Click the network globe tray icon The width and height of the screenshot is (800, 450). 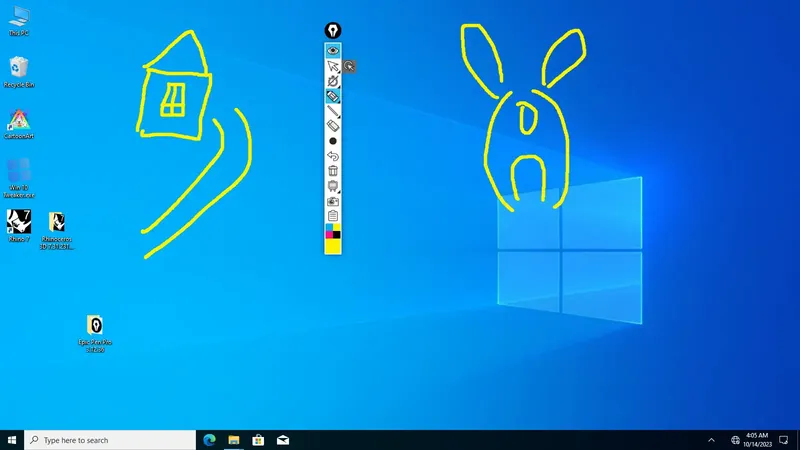(735, 440)
